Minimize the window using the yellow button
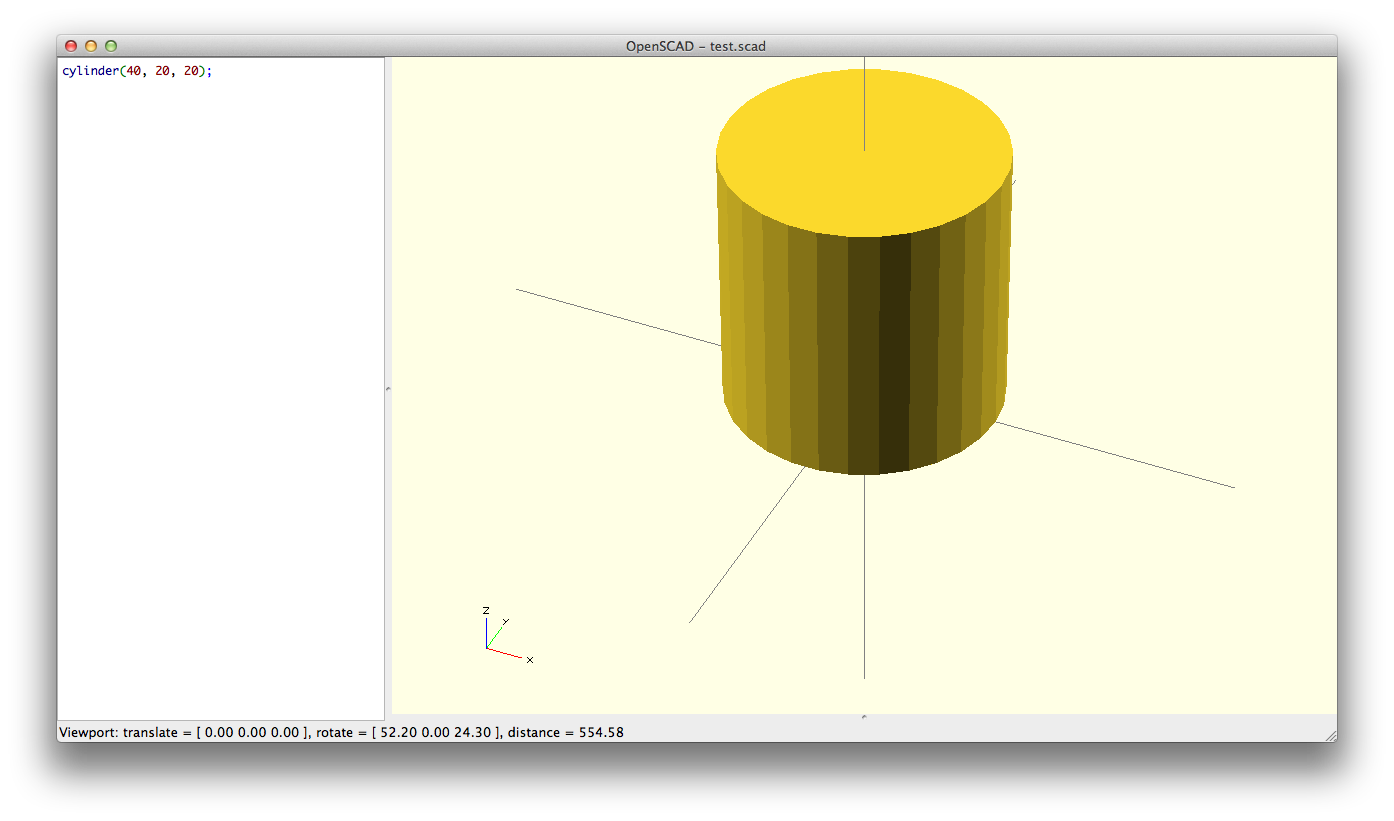This screenshot has height=821, width=1394. click(x=91, y=46)
